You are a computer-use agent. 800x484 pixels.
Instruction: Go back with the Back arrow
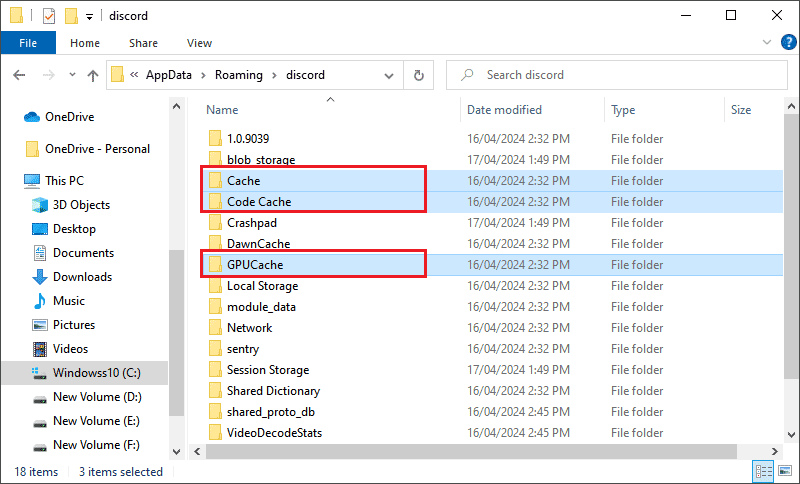[x=19, y=75]
